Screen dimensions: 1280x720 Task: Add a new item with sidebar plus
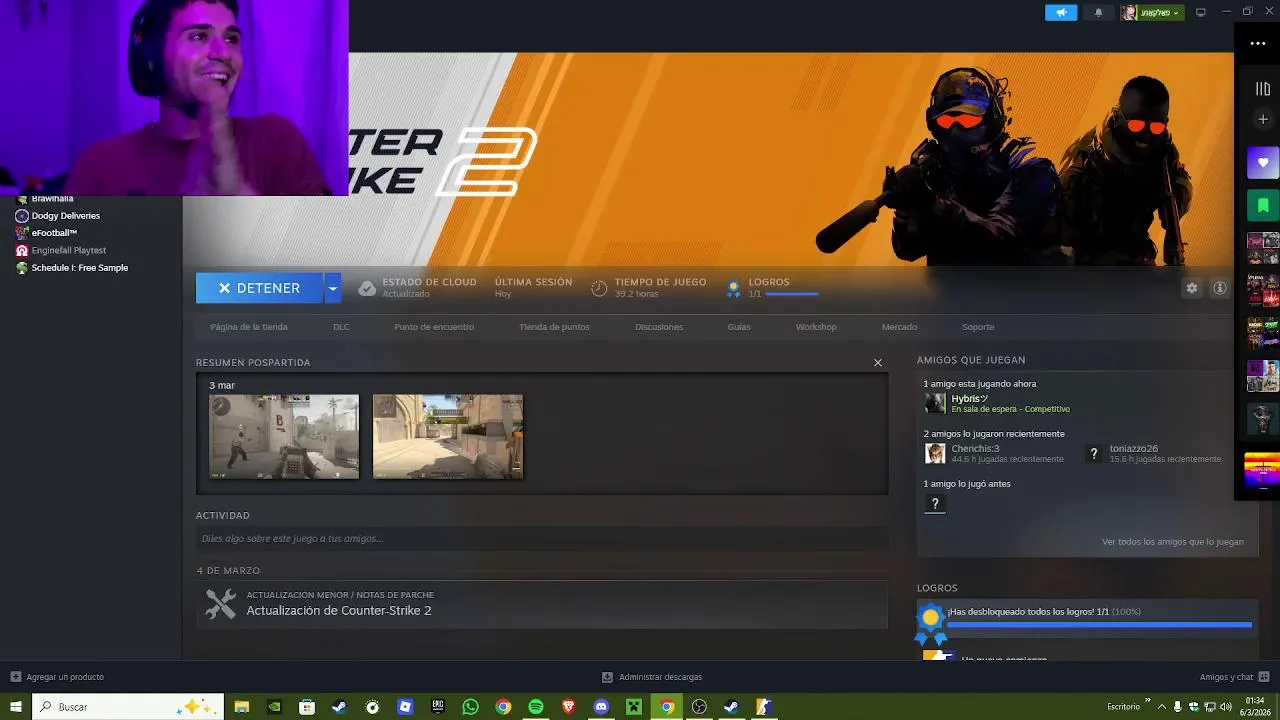1263,120
